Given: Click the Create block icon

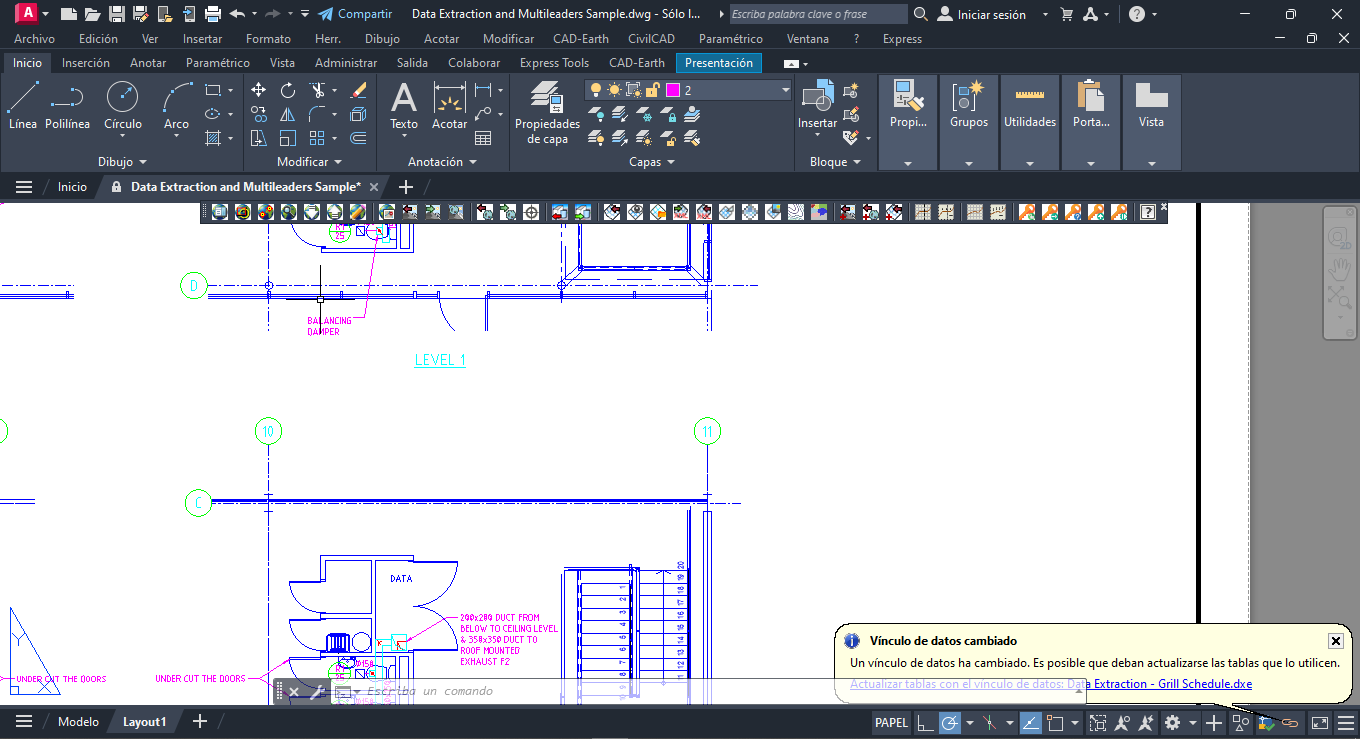Looking at the screenshot, I should tap(852, 91).
